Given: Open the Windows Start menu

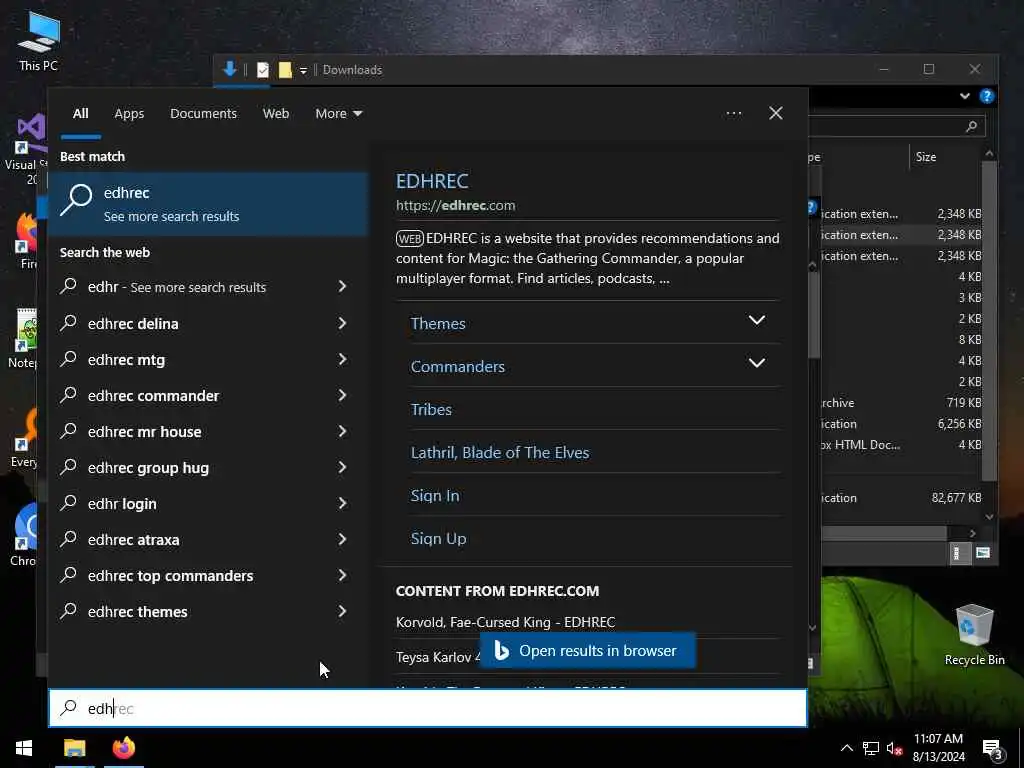Looking at the screenshot, I should pos(24,748).
